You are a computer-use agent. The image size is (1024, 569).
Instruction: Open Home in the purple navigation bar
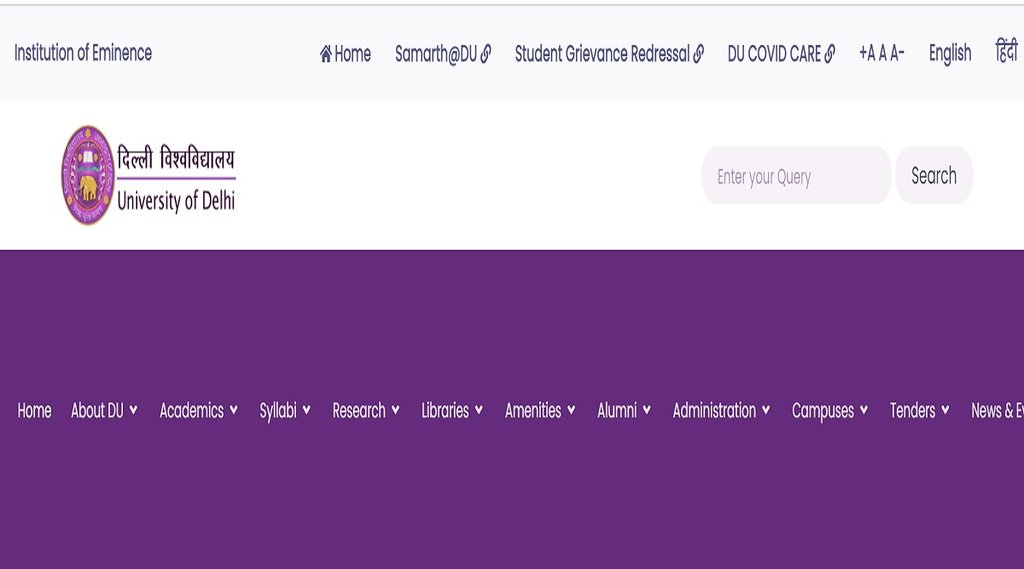tap(34, 410)
